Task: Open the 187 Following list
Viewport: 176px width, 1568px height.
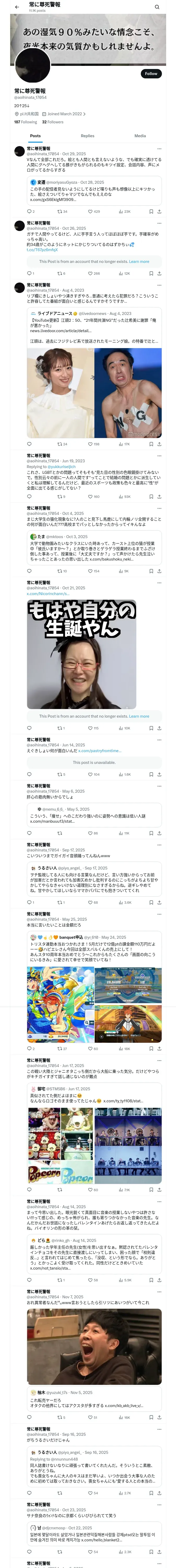Action: click(x=26, y=122)
